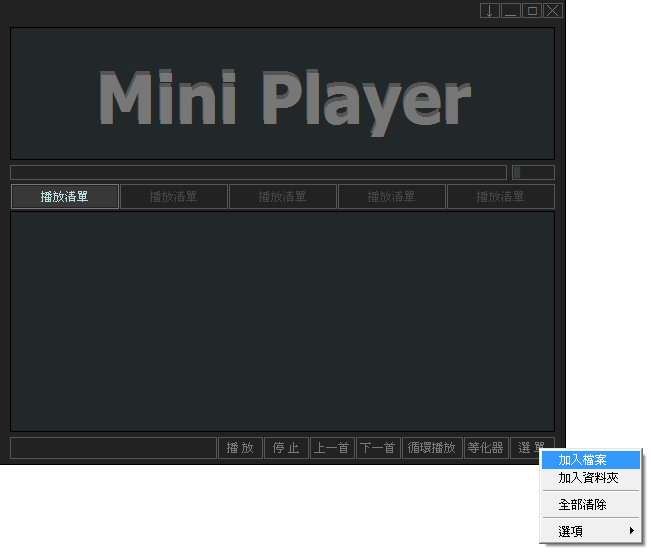Click the text field left of 播放
The image size is (651, 555).
pos(113,448)
